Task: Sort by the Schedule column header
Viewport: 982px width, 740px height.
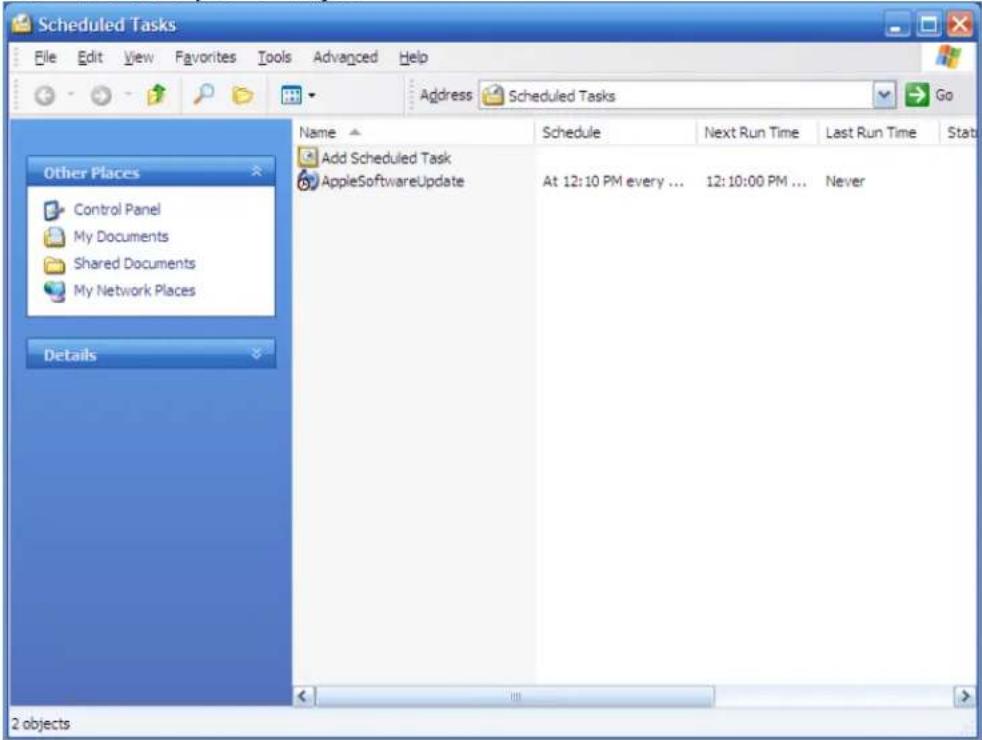Action: point(615,133)
